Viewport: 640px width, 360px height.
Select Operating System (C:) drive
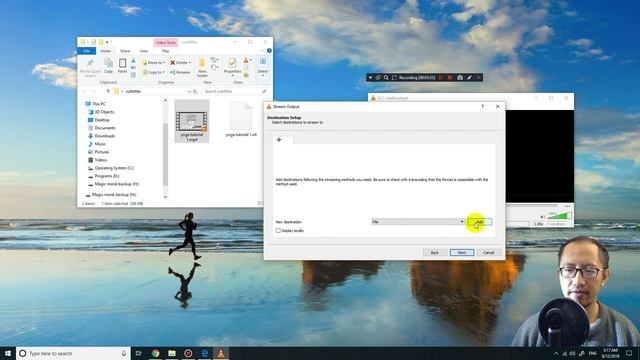coord(111,168)
